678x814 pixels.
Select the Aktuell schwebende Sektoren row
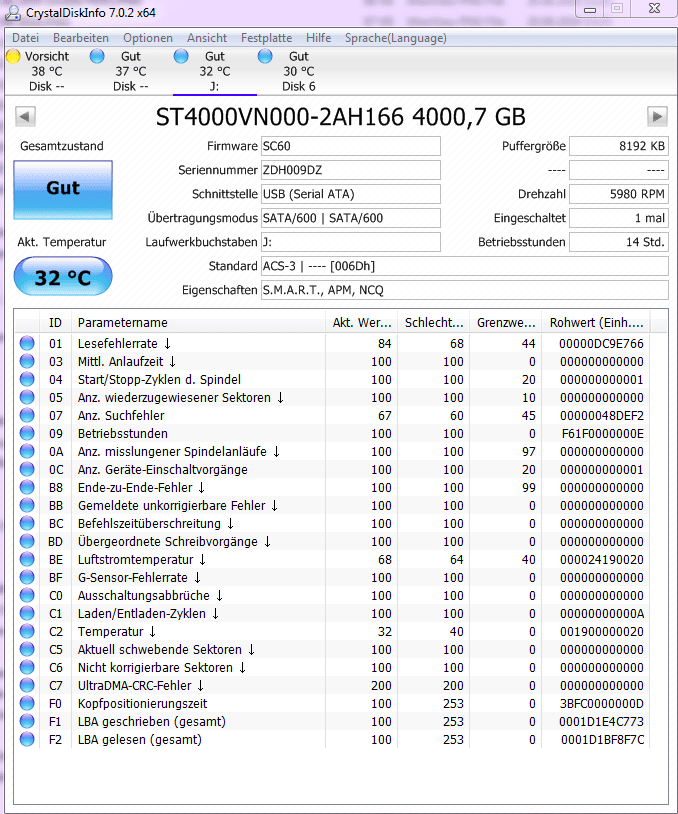[x=332, y=649]
